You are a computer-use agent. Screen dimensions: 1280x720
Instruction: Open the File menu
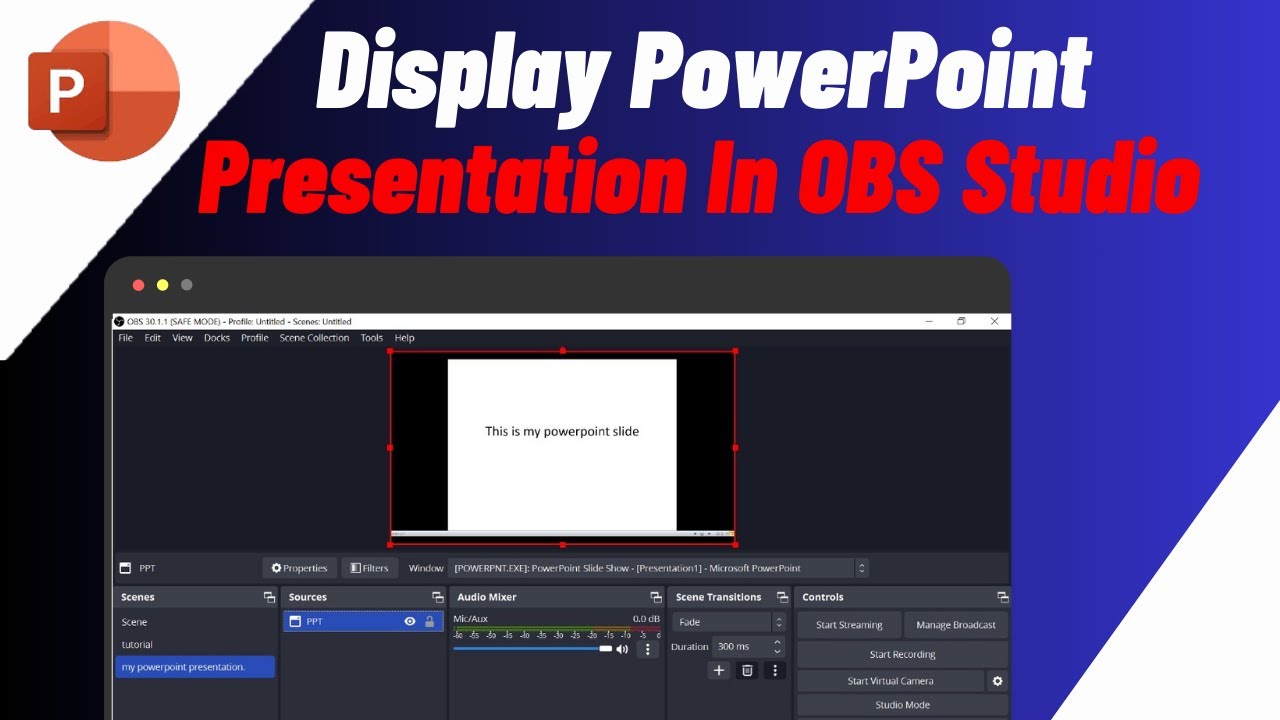pos(125,338)
